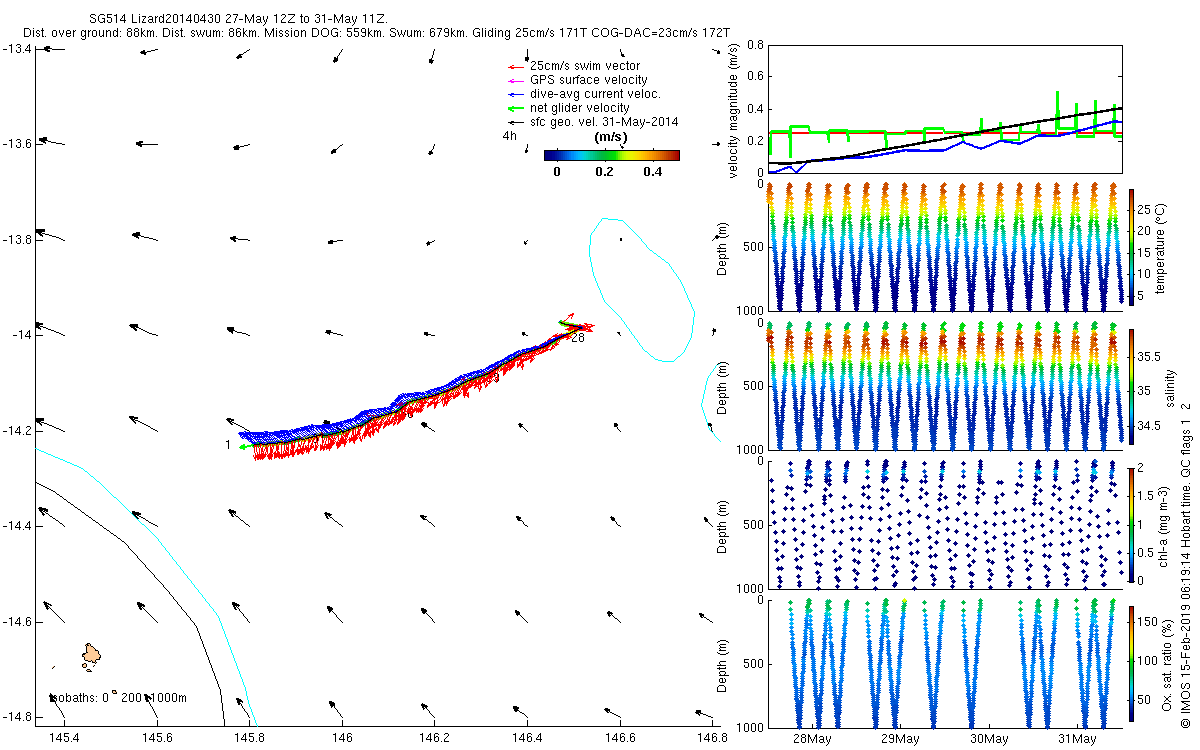Click the '29May' date label on the time axis
Image resolution: width=1200 pixels, height=750 pixels.
click(x=900, y=739)
